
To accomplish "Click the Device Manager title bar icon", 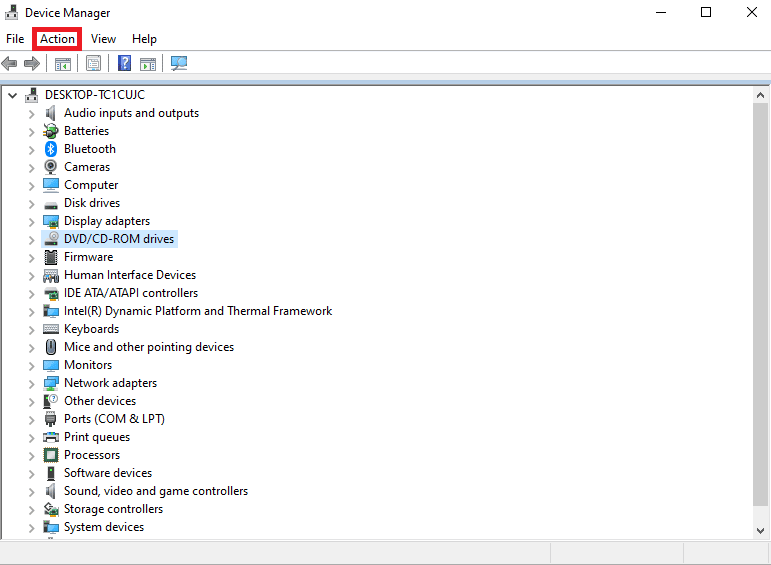I will coord(12,12).
